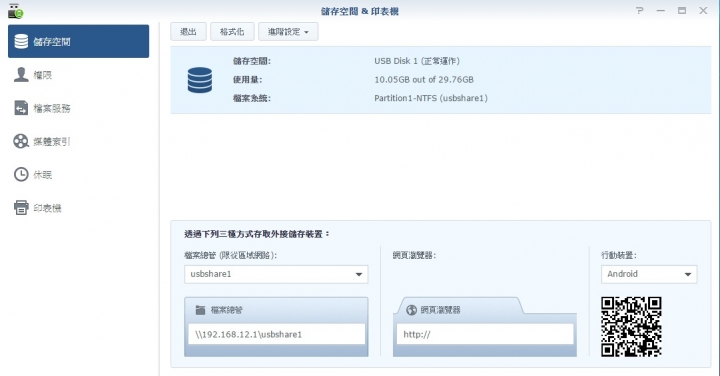Click the globe icon on 網頁瀏覽器 tab
The image size is (720, 376).
click(x=411, y=310)
